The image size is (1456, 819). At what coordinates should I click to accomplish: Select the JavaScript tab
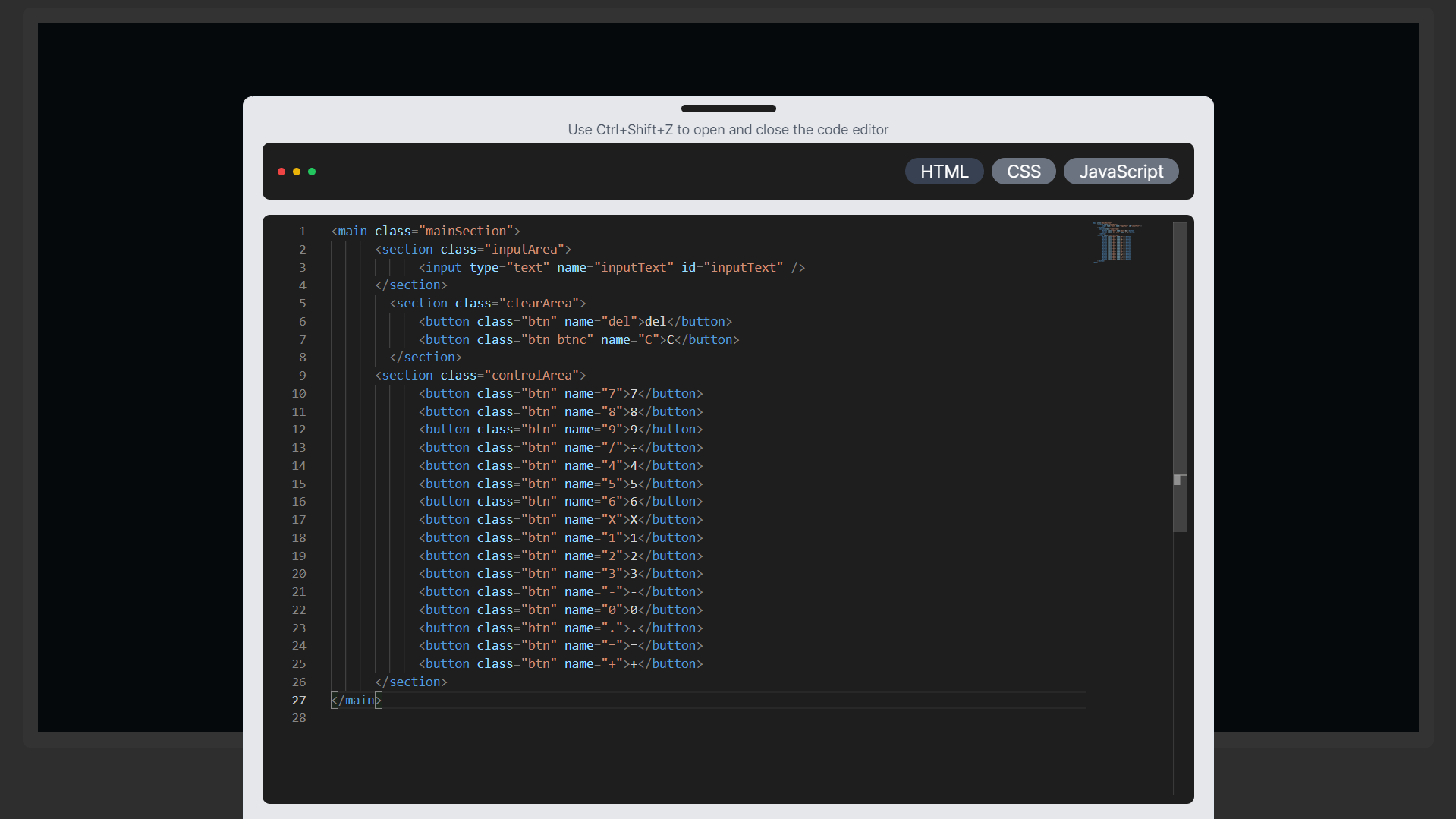point(1121,172)
